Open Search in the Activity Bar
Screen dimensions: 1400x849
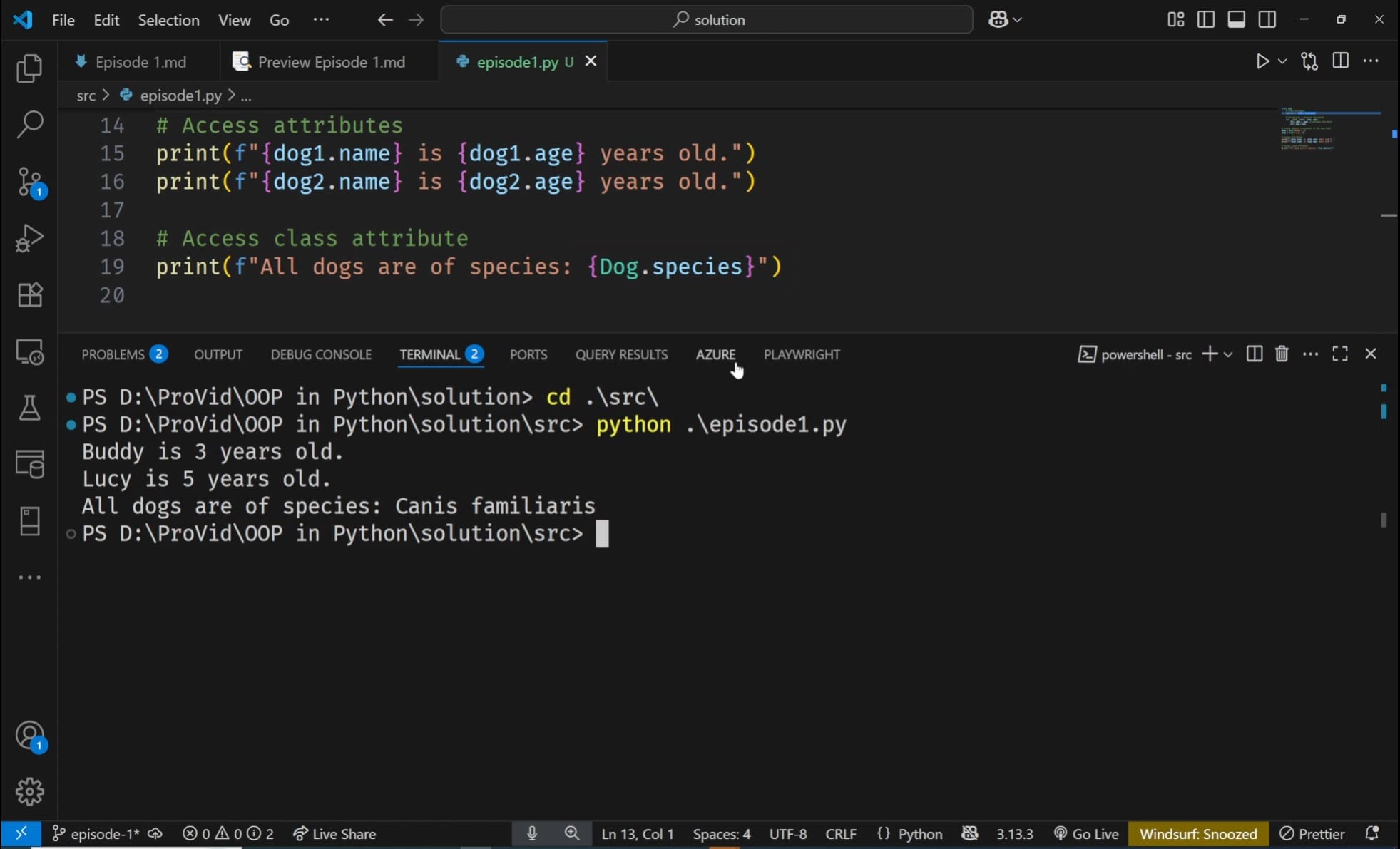point(30,123)
